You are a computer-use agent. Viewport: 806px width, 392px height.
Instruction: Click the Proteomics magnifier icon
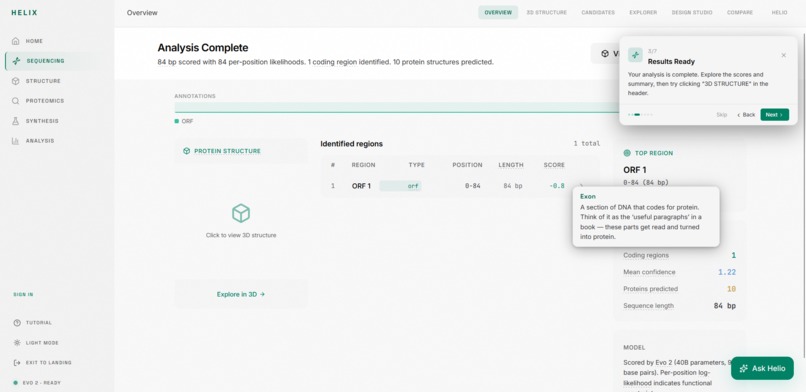pos(15,101)
